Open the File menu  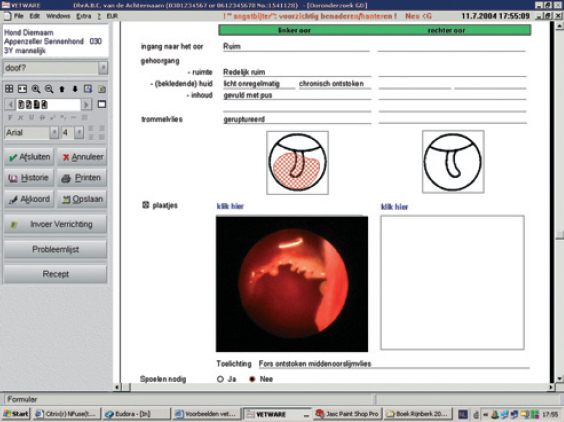click(x=18, y=16)
